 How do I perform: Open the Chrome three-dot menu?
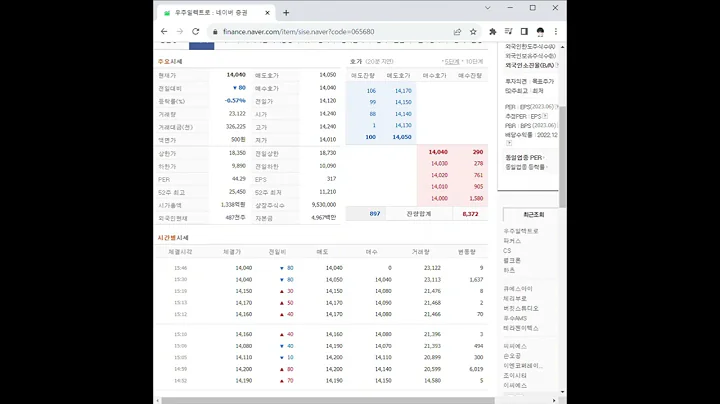tap(556, 32)
